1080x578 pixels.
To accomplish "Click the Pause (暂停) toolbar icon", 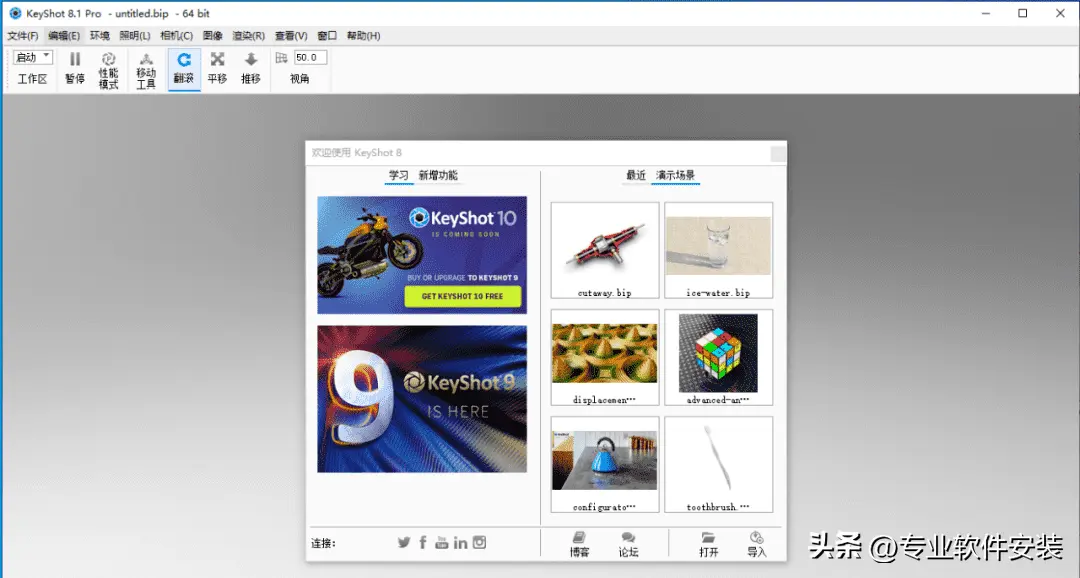I will pyautogui.click(x=75, y=59).
